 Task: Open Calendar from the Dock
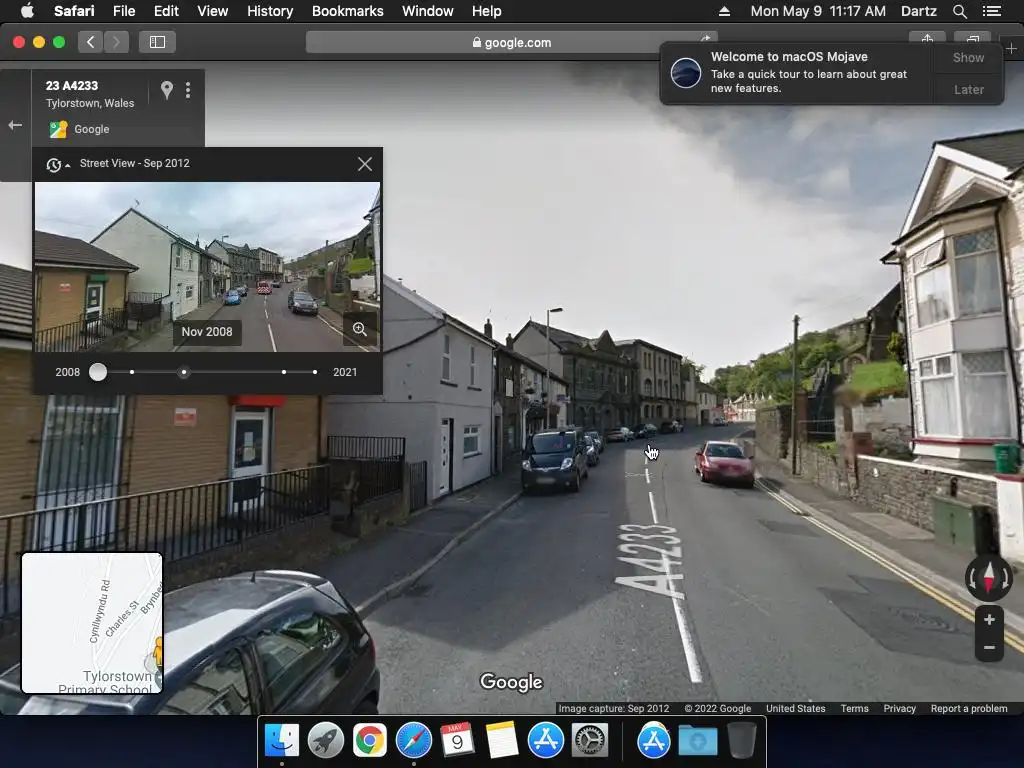click(457, 741)
